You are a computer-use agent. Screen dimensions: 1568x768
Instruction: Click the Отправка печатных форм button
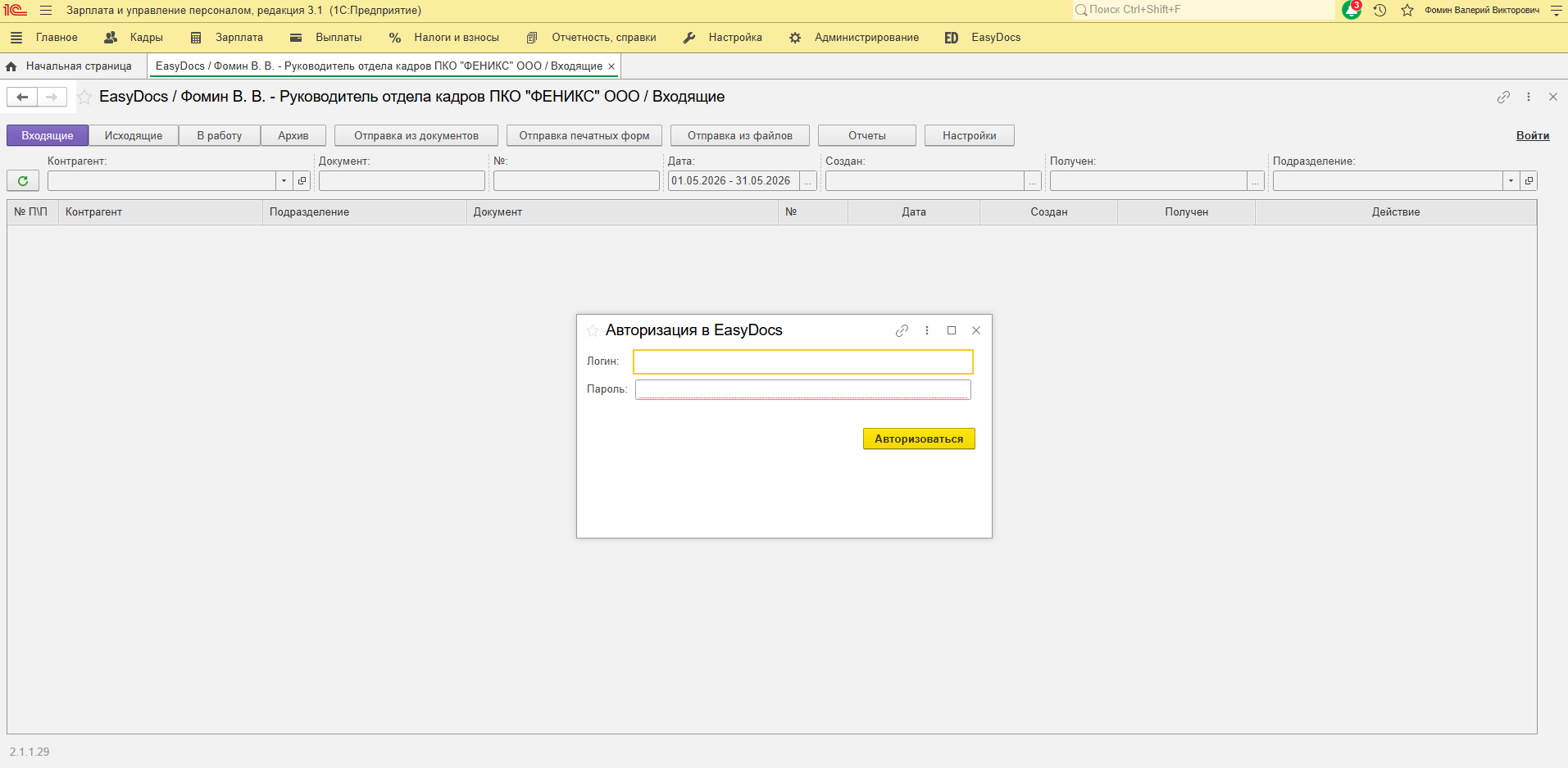(x=584, y=136)
